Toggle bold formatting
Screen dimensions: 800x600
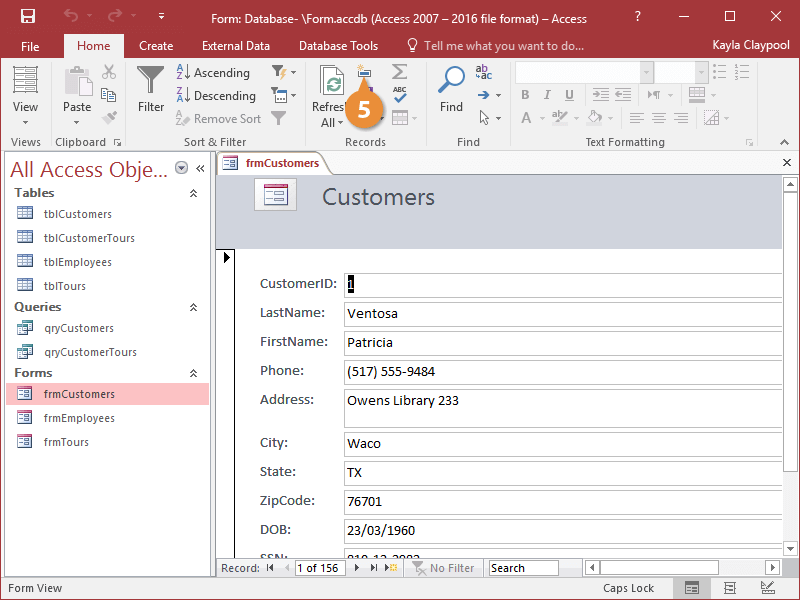pyautogui.click(x=524, y=94)
